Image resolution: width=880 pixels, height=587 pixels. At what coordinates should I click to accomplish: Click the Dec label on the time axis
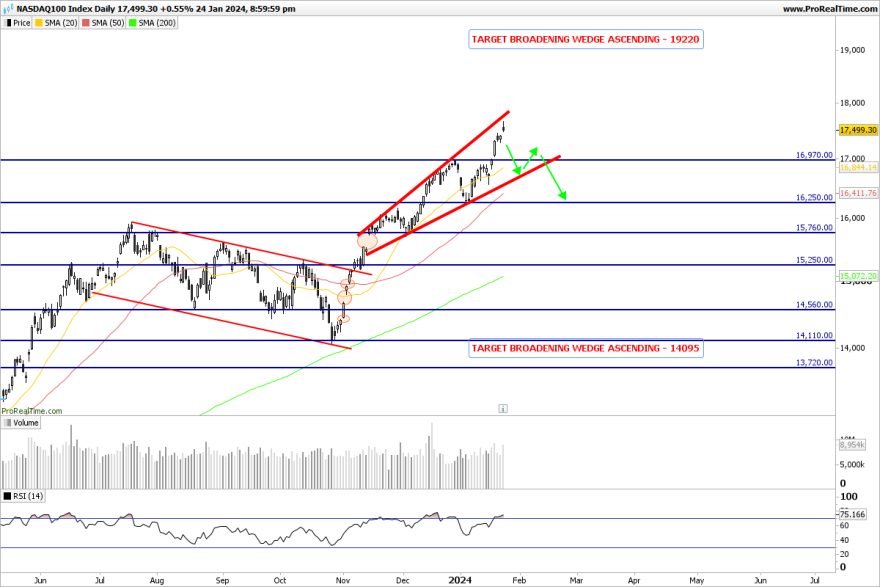[x=402, y=580]
